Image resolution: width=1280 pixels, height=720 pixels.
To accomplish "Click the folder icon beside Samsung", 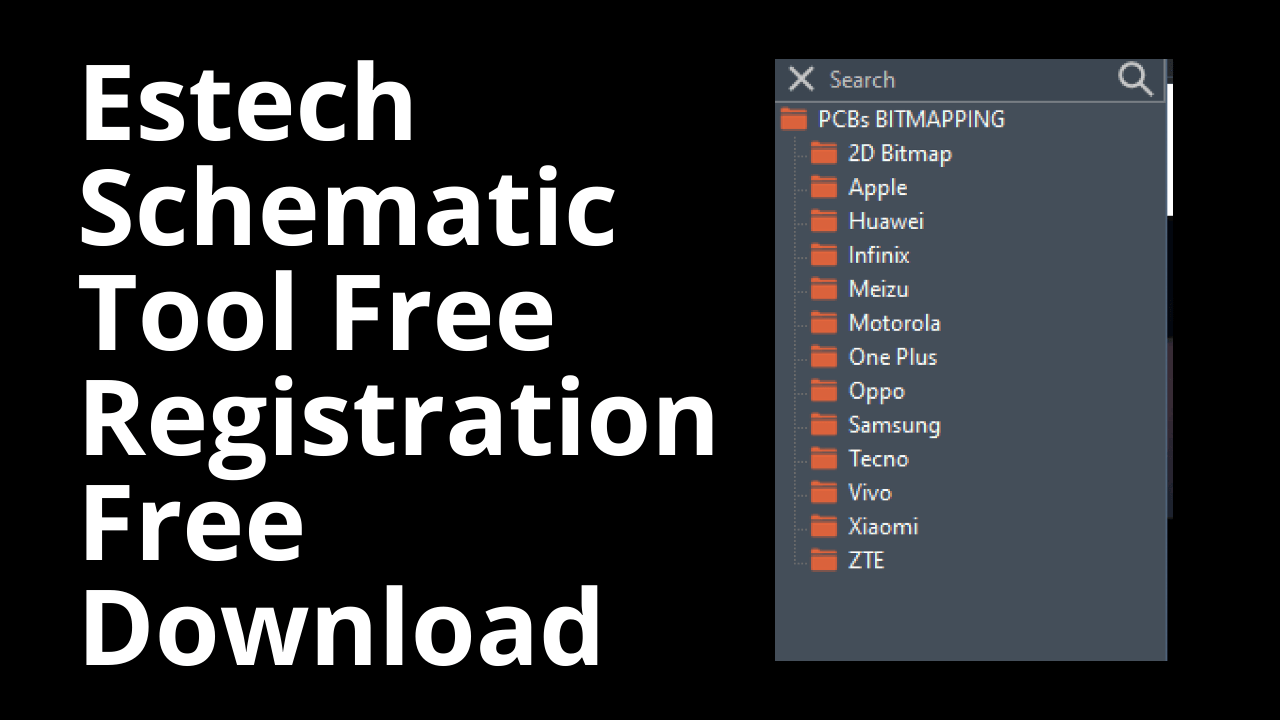I will pyautogui.click(x=824, y=424).
